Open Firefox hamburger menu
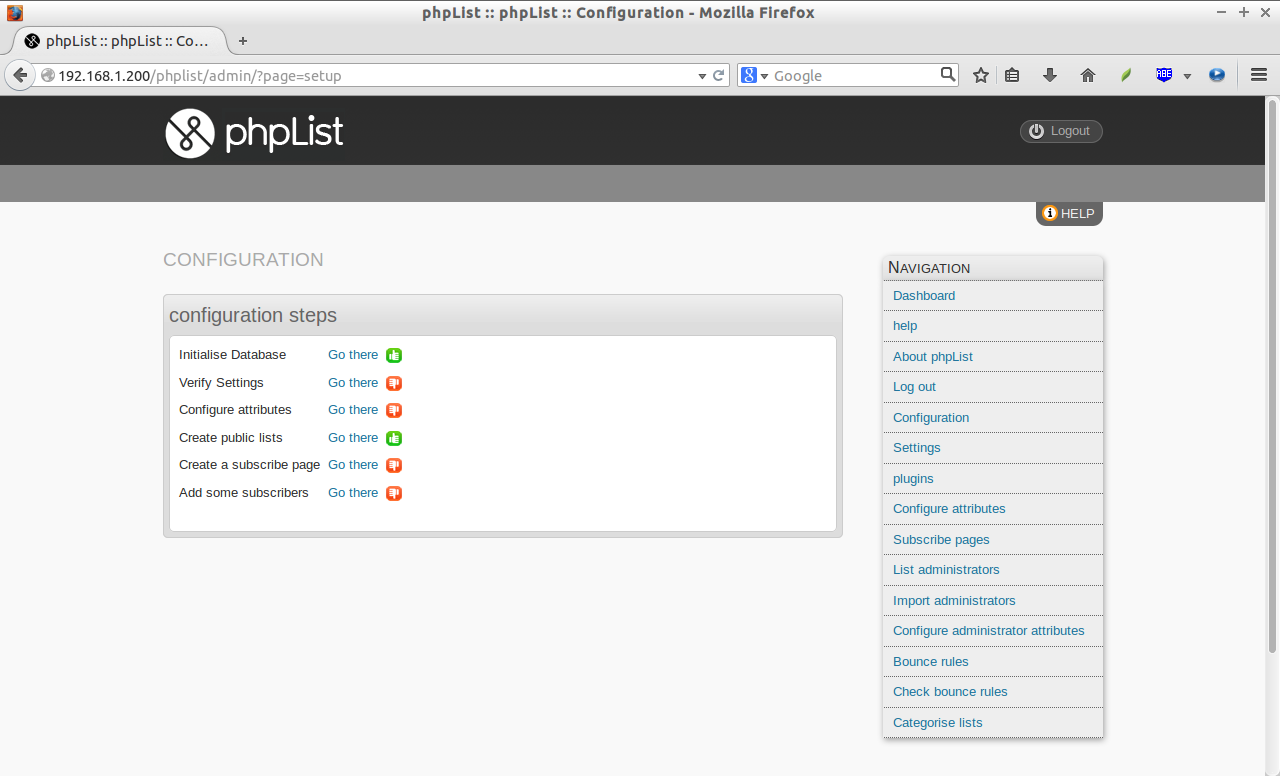The width and height of the screenshot is (1280, 776). pos(1259,75)
